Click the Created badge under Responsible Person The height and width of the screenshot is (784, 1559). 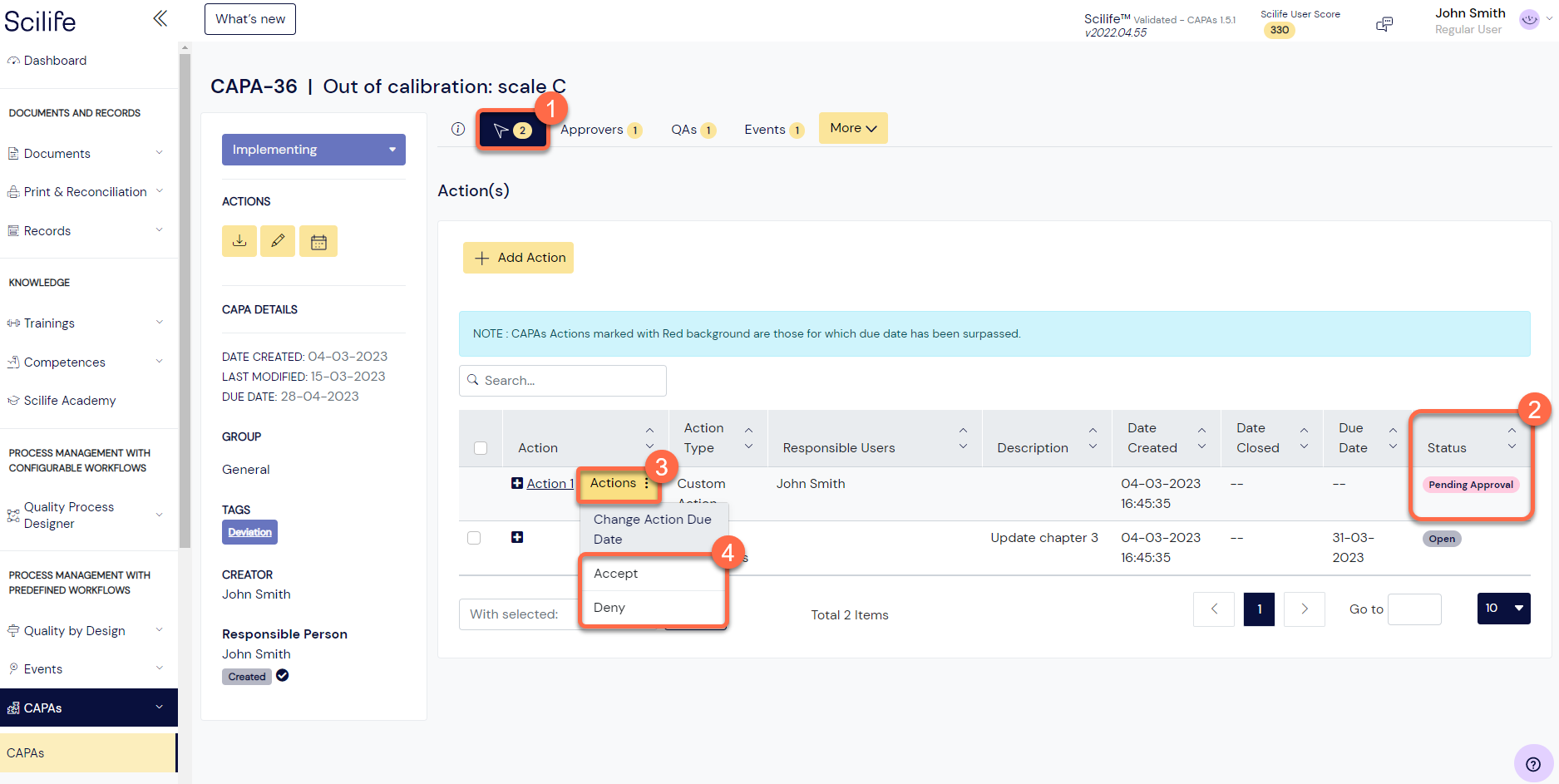[x=247, y=677]
